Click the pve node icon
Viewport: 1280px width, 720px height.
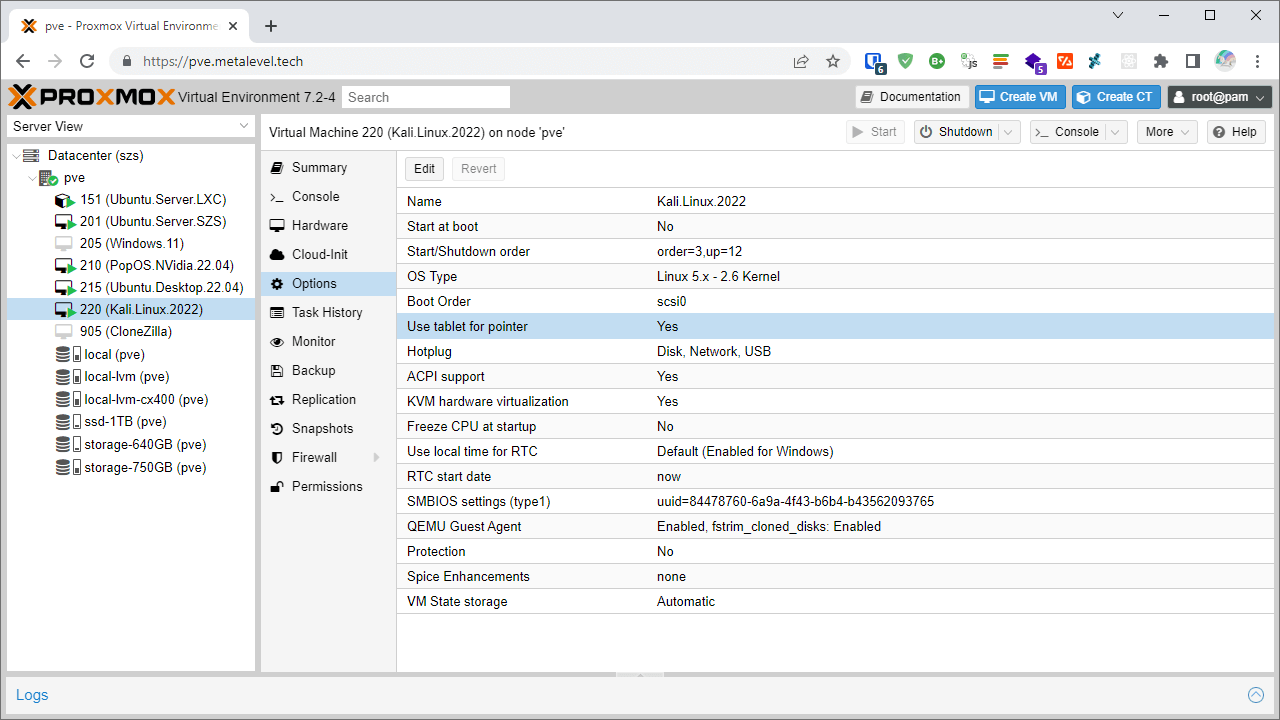click(x=47, y=178)
